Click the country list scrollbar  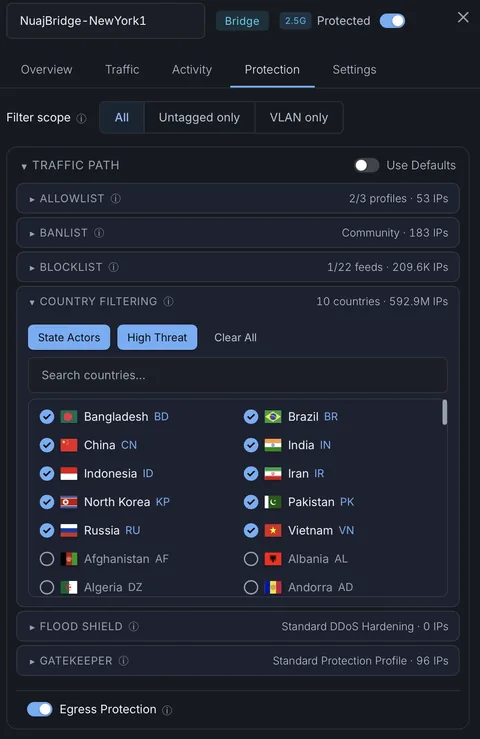tap(444, 412)
